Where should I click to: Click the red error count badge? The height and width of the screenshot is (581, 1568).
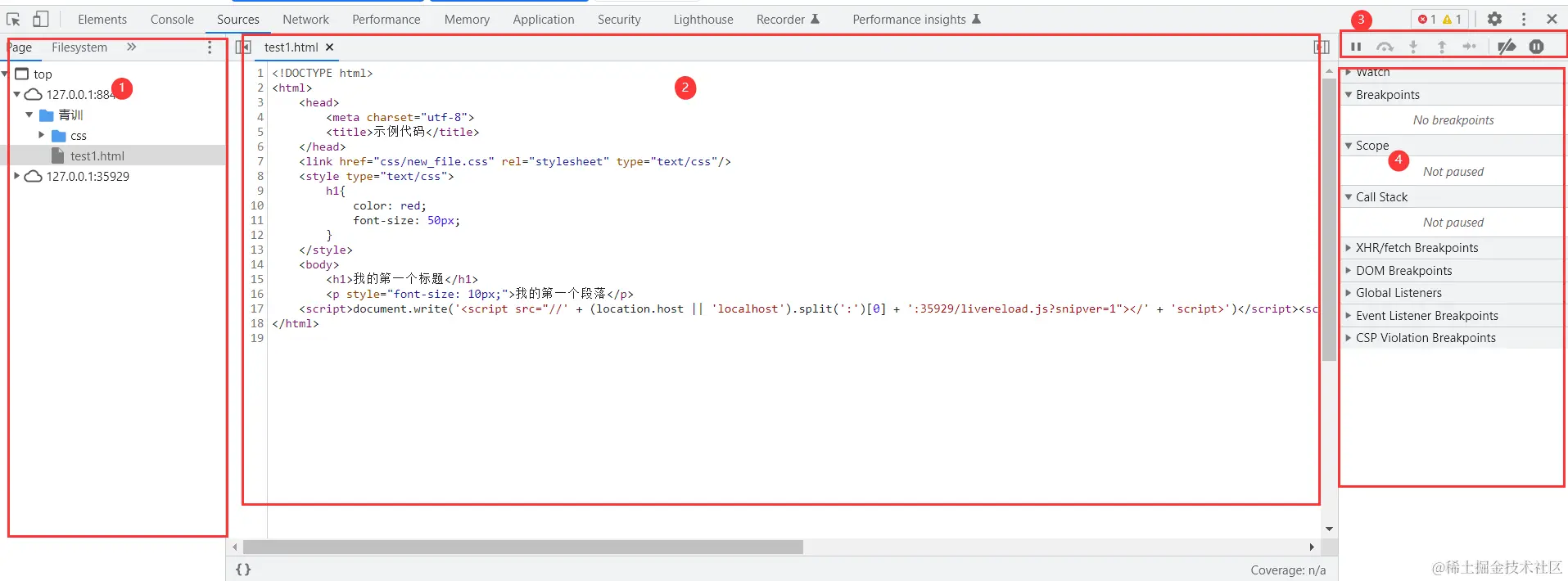coord(1427,19)
